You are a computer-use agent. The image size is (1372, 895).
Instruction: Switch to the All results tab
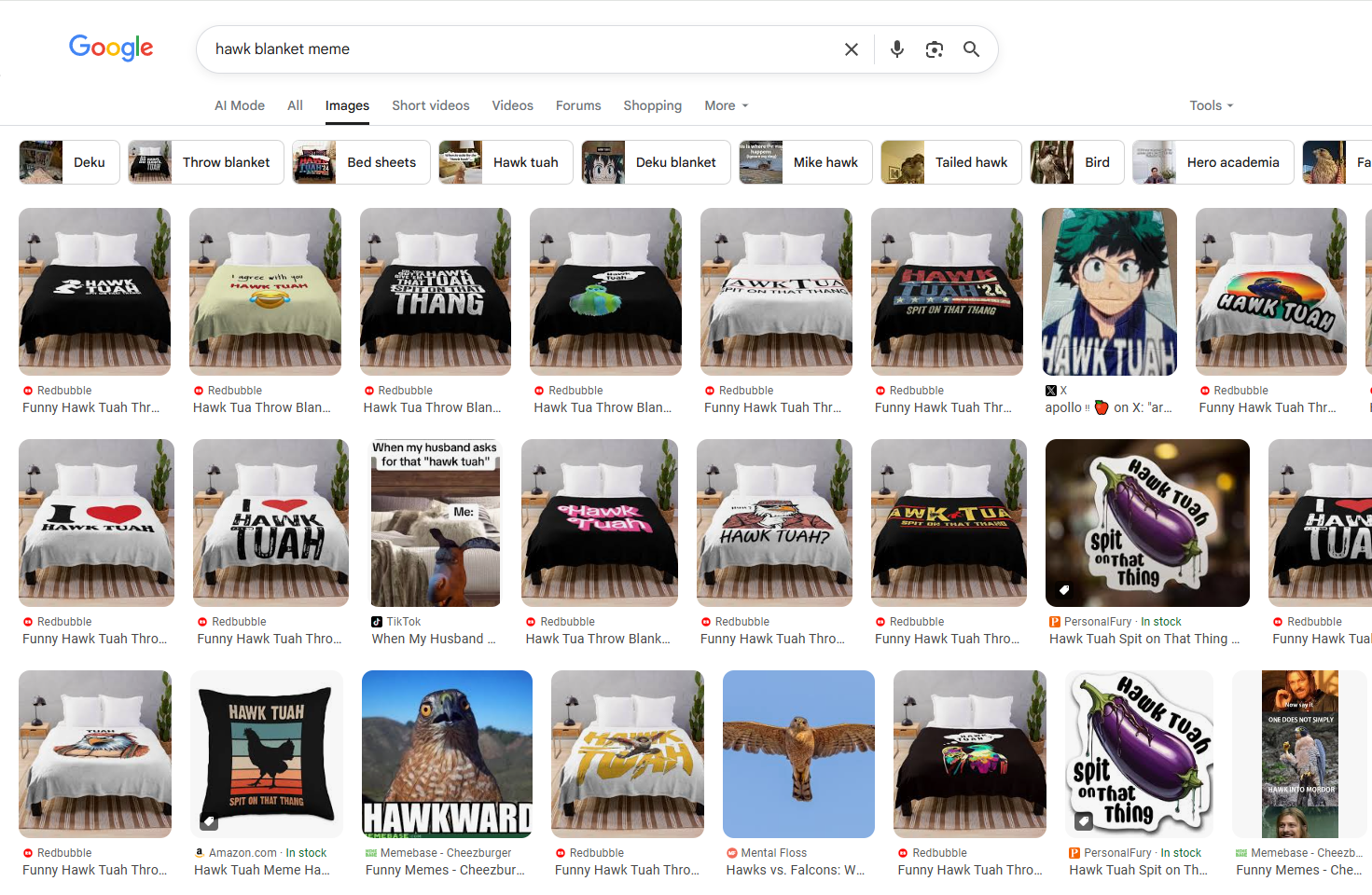pyautogui.click(x=295, y=105)
